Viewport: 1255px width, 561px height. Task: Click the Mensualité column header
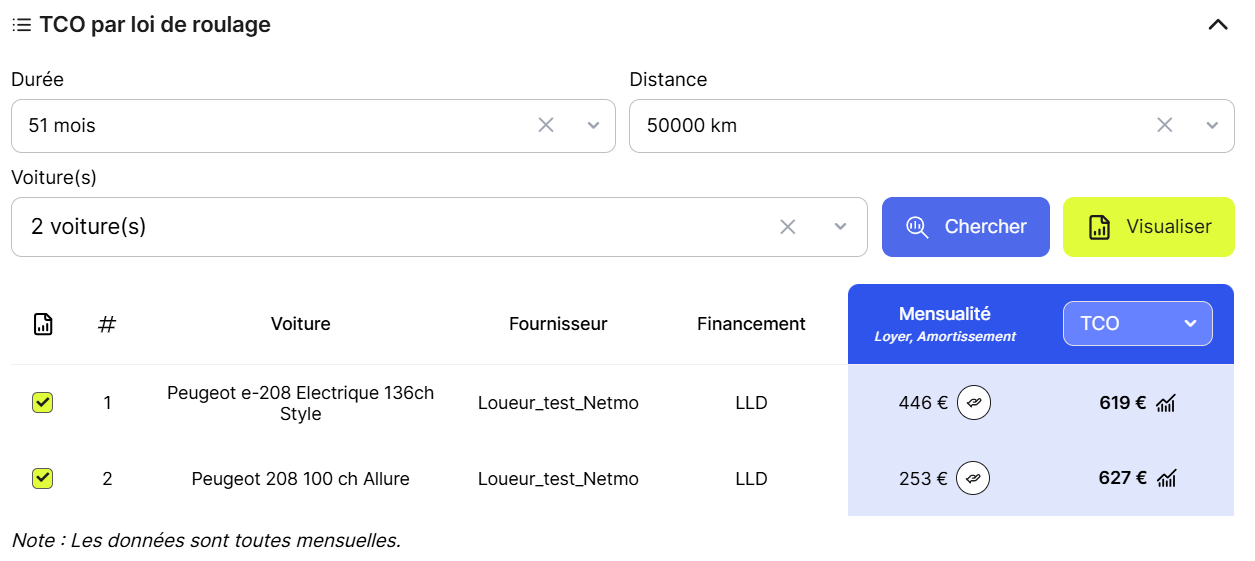(x=944, y=314)
